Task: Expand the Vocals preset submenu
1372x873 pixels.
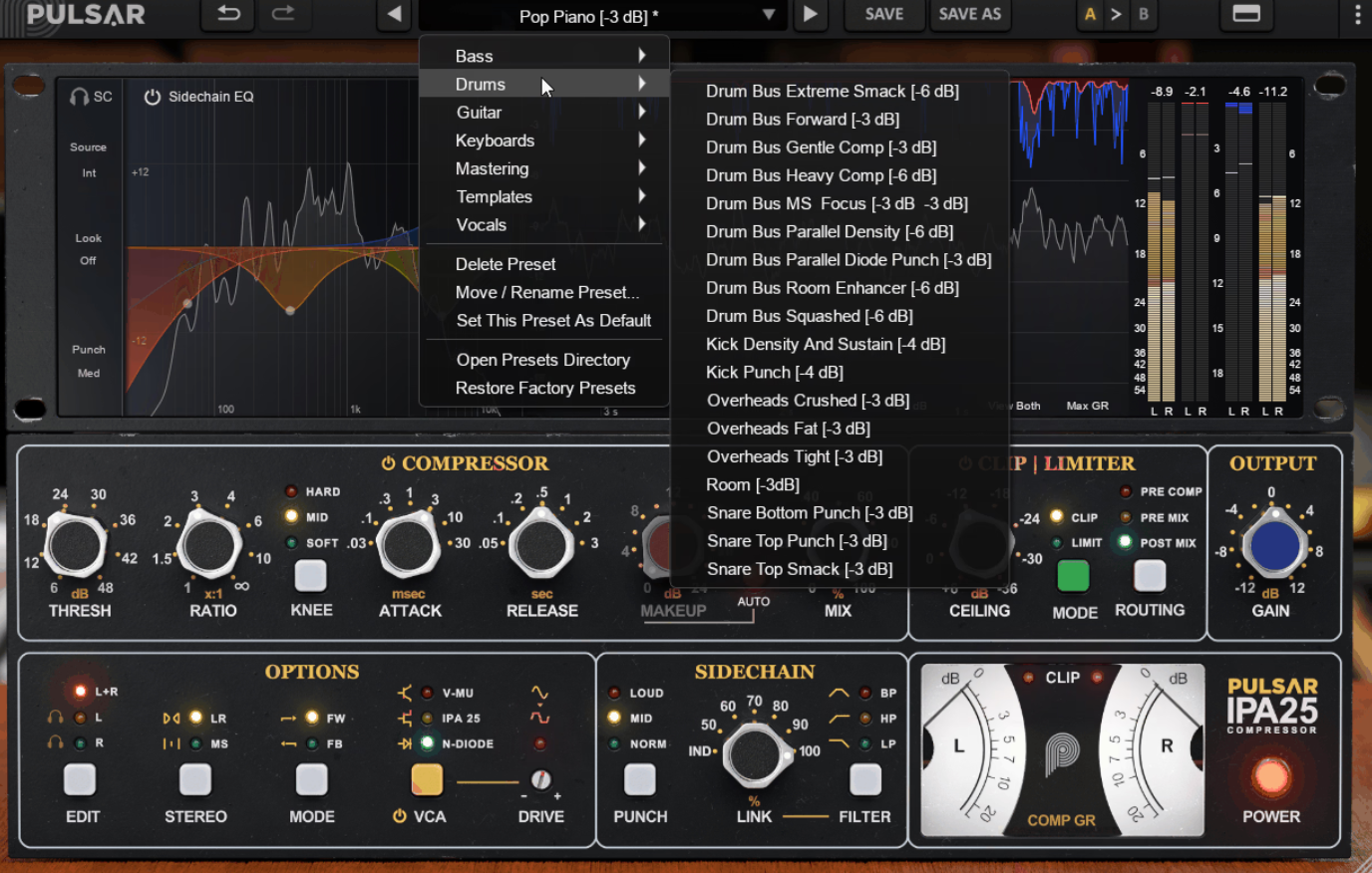Action: tap(544, 224)
